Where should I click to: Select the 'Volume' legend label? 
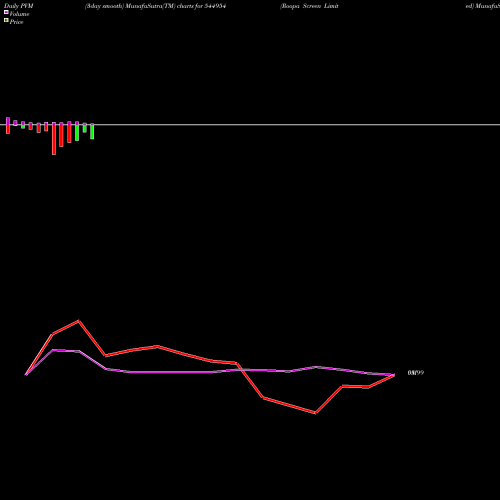(19, 14)
